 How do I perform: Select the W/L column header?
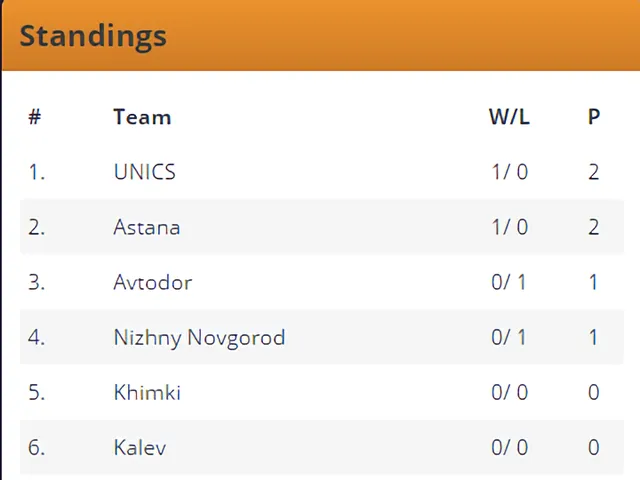[509, 117]
